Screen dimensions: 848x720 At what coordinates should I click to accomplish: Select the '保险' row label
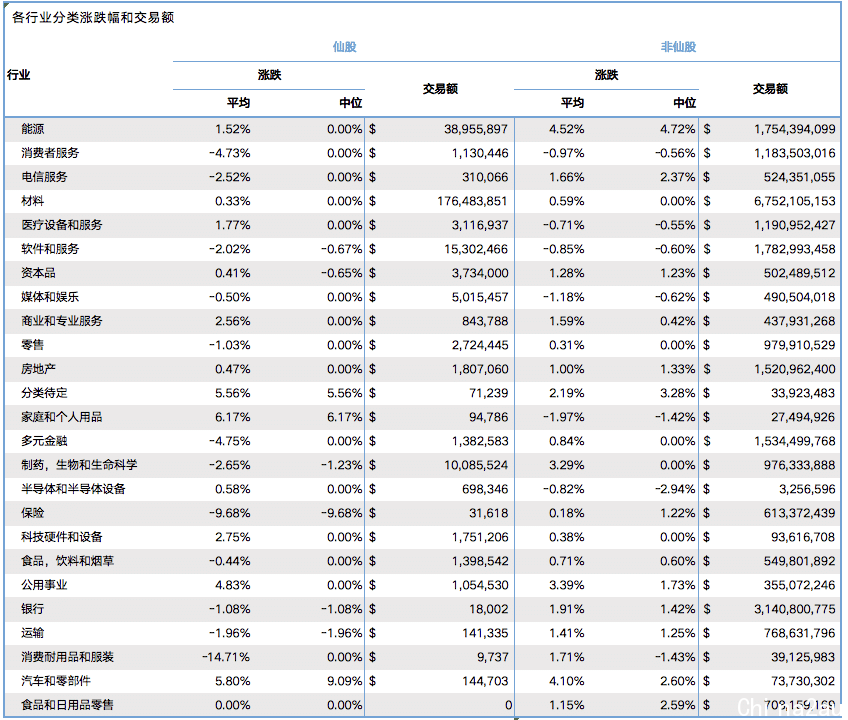[33, 513]
